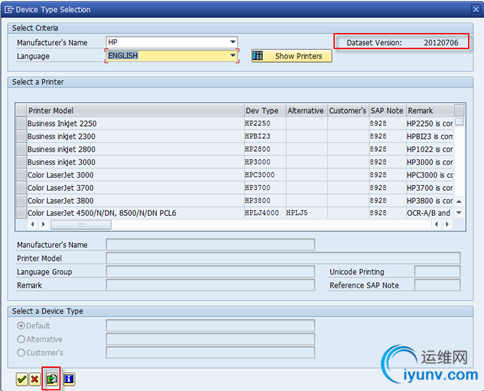
Task: Close the Device Type Selection dialog
Action: click(x=476, y=9)
